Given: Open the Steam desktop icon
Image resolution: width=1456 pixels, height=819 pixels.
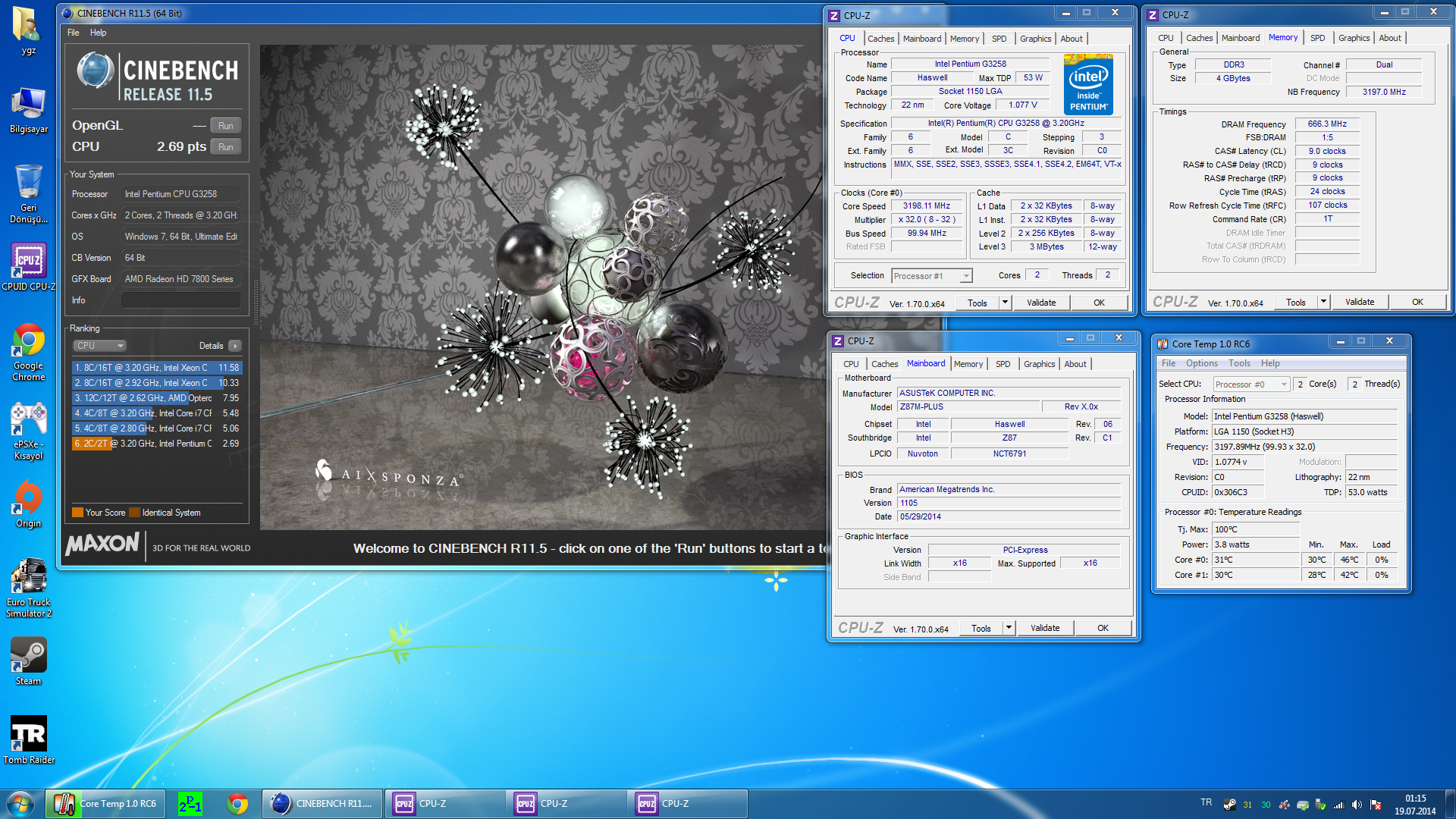Looking at the screenshot, I should tap(28, 655).
